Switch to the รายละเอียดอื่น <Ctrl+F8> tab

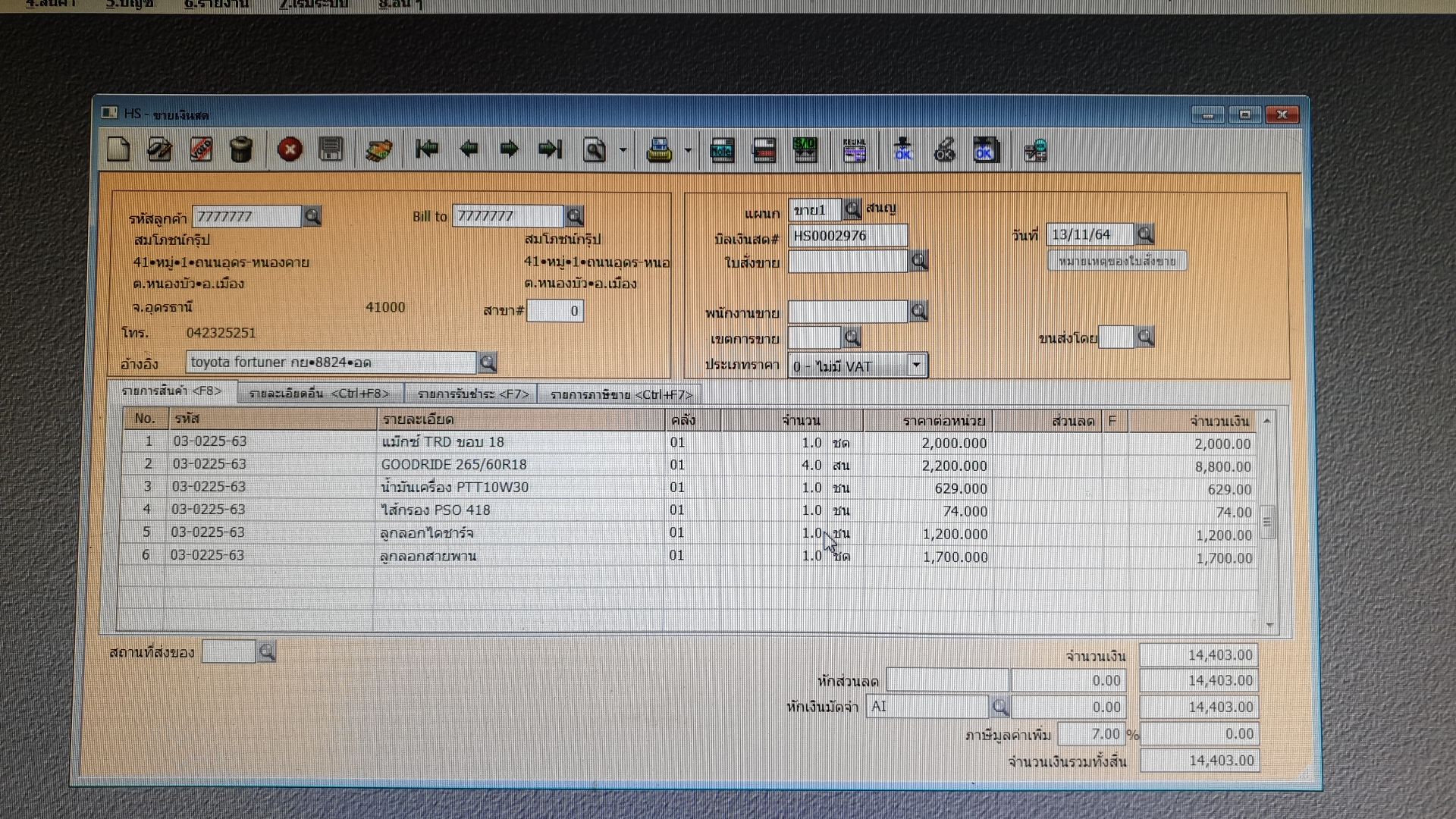point(319,394)
